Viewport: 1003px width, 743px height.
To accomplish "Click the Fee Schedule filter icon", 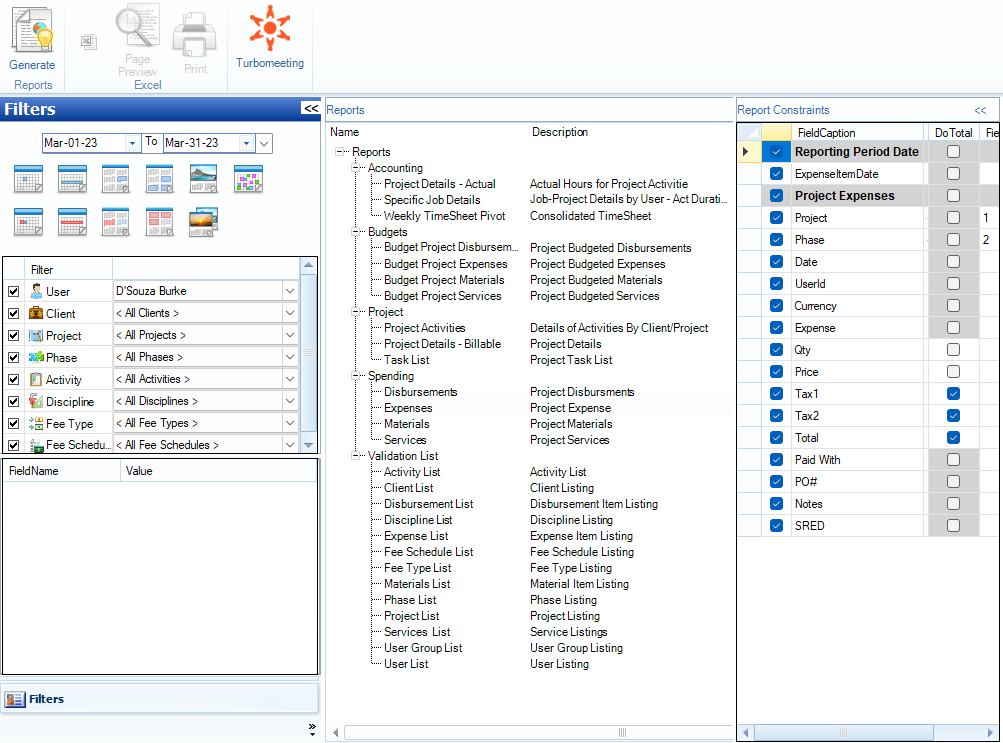I will pyautogui.click(x=36, y=446).
